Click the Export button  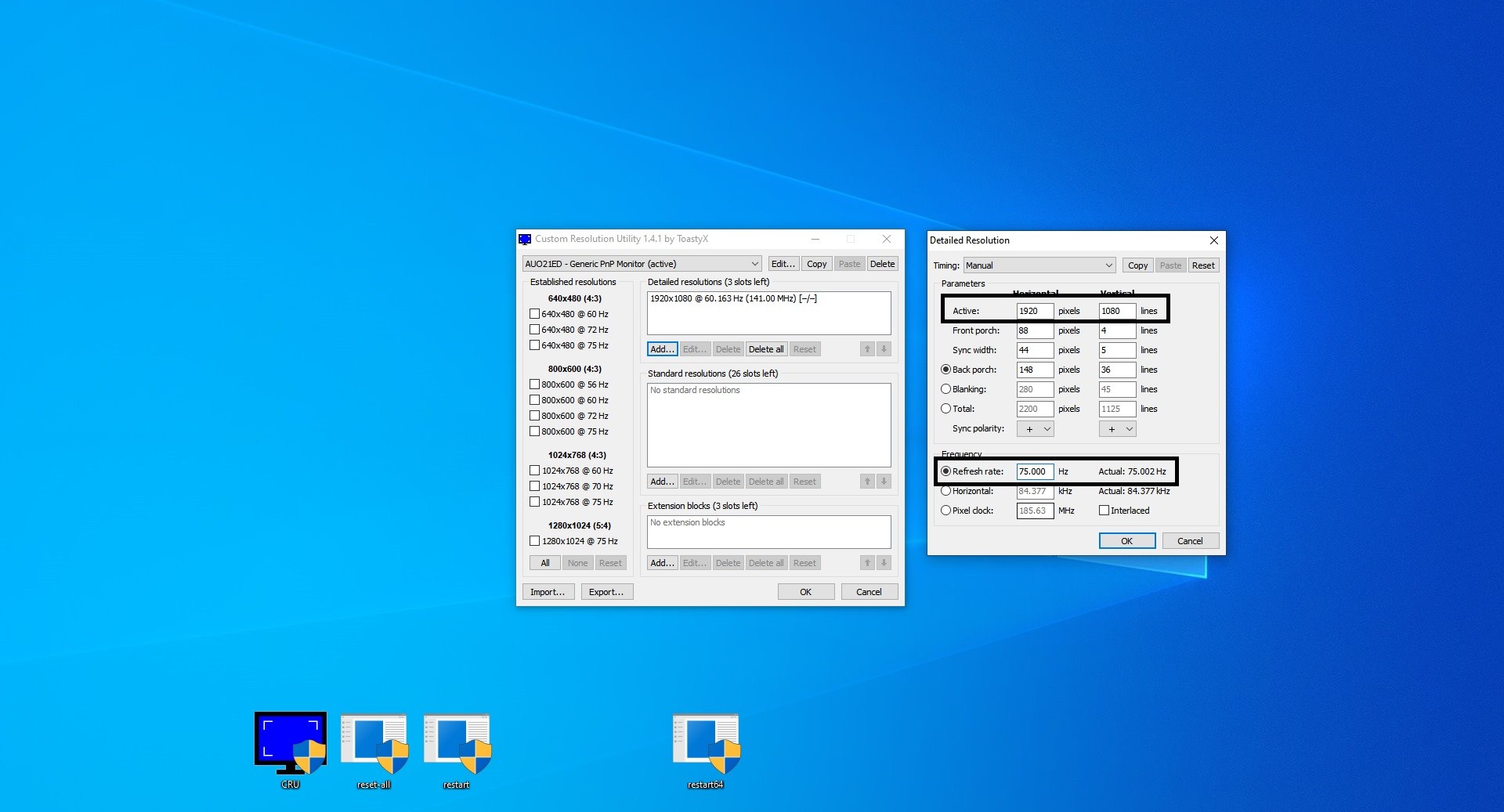606,592
